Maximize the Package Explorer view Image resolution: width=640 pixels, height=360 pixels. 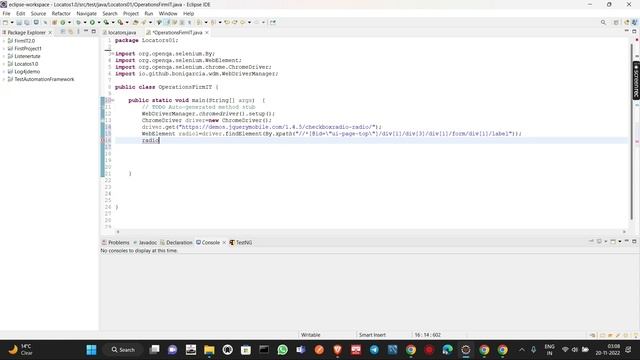(x=93, y=31)
